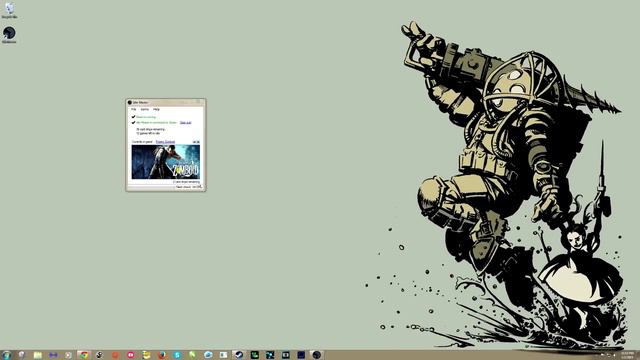The height and width of the screenshot is (360, 640).
Task: Click the pink round taskbar icon
Action: pos(131,355)
